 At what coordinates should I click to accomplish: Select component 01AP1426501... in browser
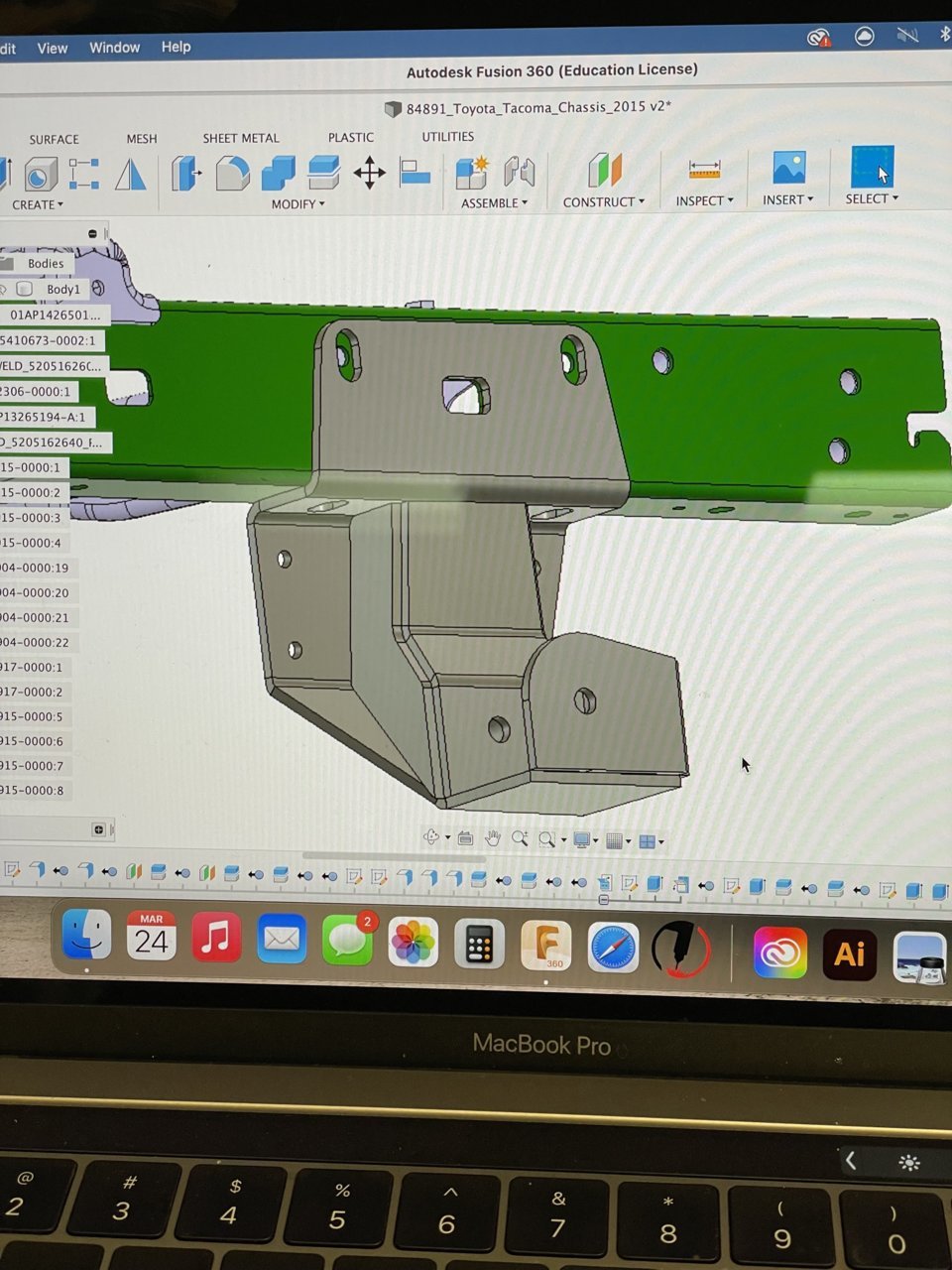click(56, 315)
